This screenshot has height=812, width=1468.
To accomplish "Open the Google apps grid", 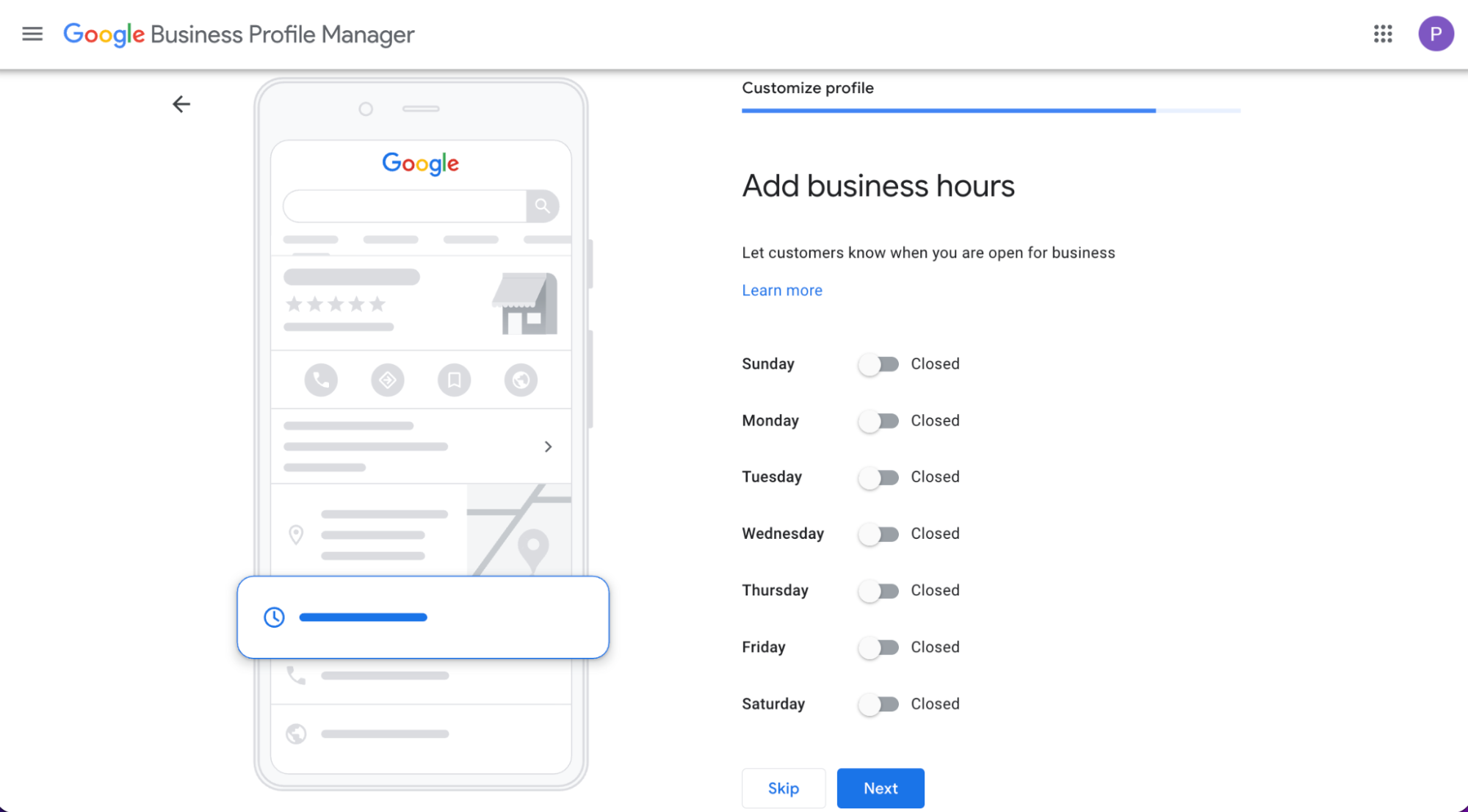I will click(x=1383, y=34).
